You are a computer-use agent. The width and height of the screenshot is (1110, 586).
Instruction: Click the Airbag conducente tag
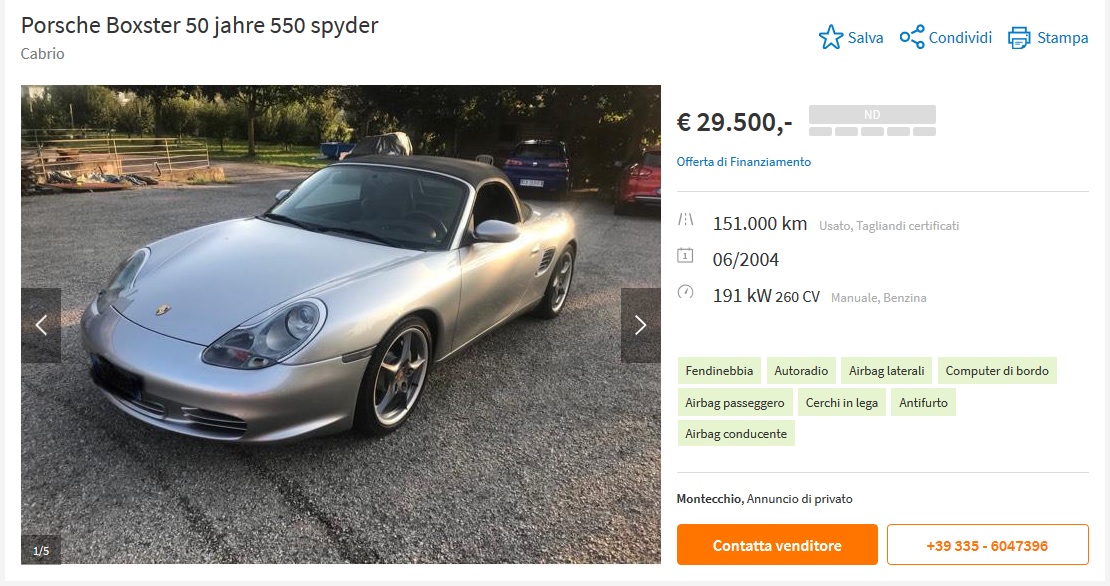pos(736,434)
